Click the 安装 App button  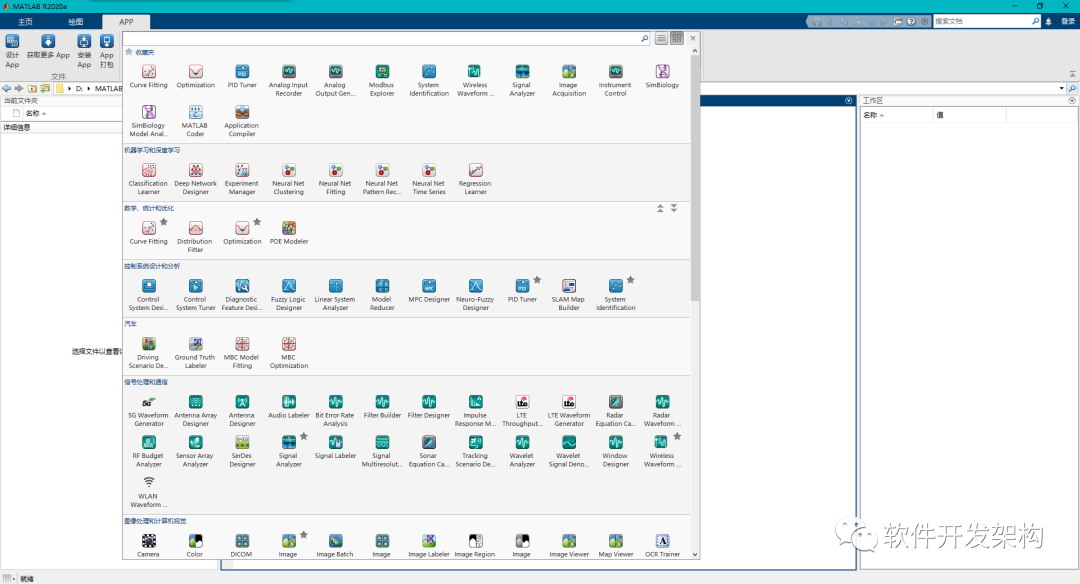[x=84, y=52]
